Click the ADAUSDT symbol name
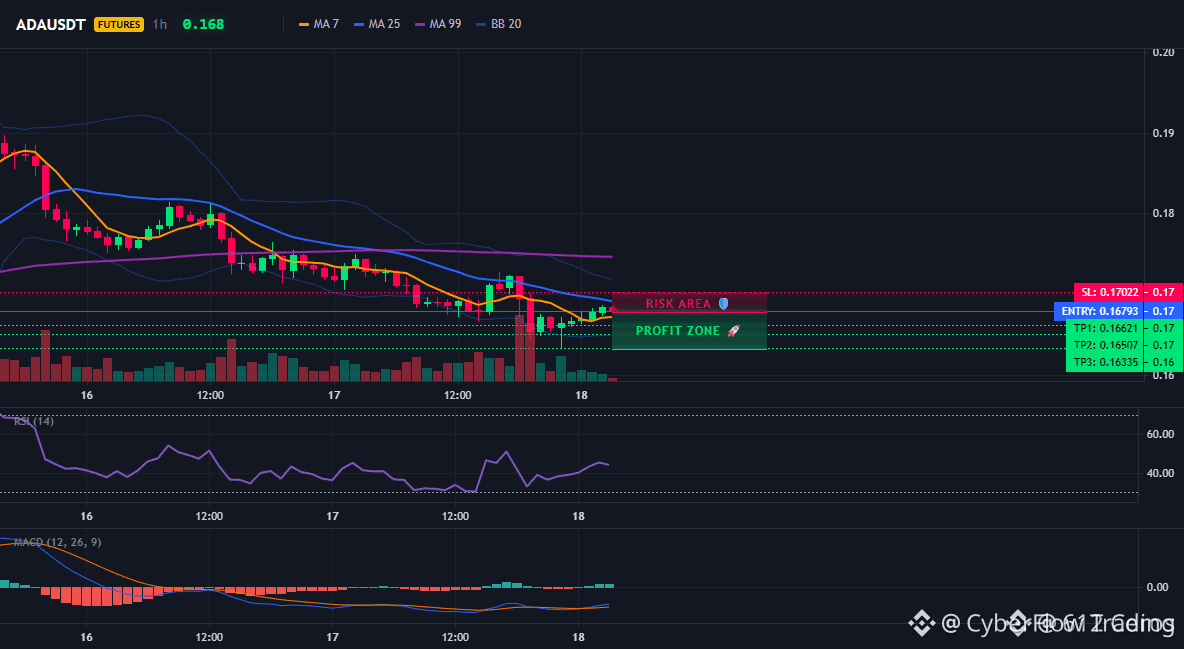This screenshot has height=649, width=1184. [51, 24]
